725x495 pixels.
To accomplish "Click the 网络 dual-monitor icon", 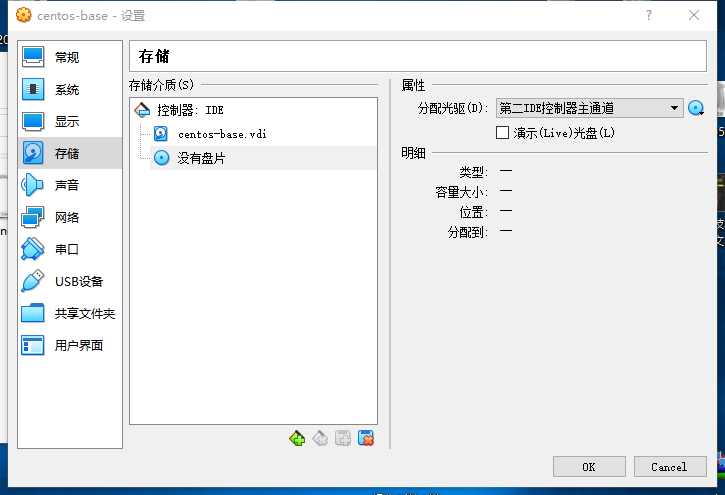I will [x=33, y=217].
